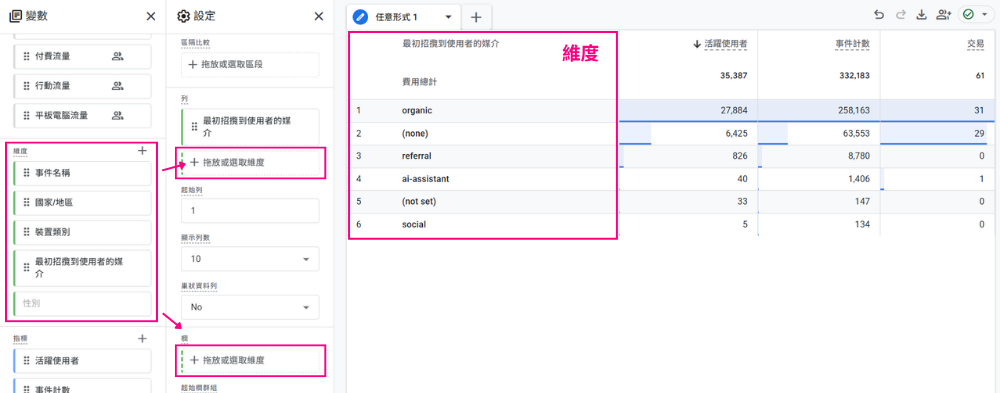
Task: Click drag handle of 事件計數 metric
Action: coord(26,389)
